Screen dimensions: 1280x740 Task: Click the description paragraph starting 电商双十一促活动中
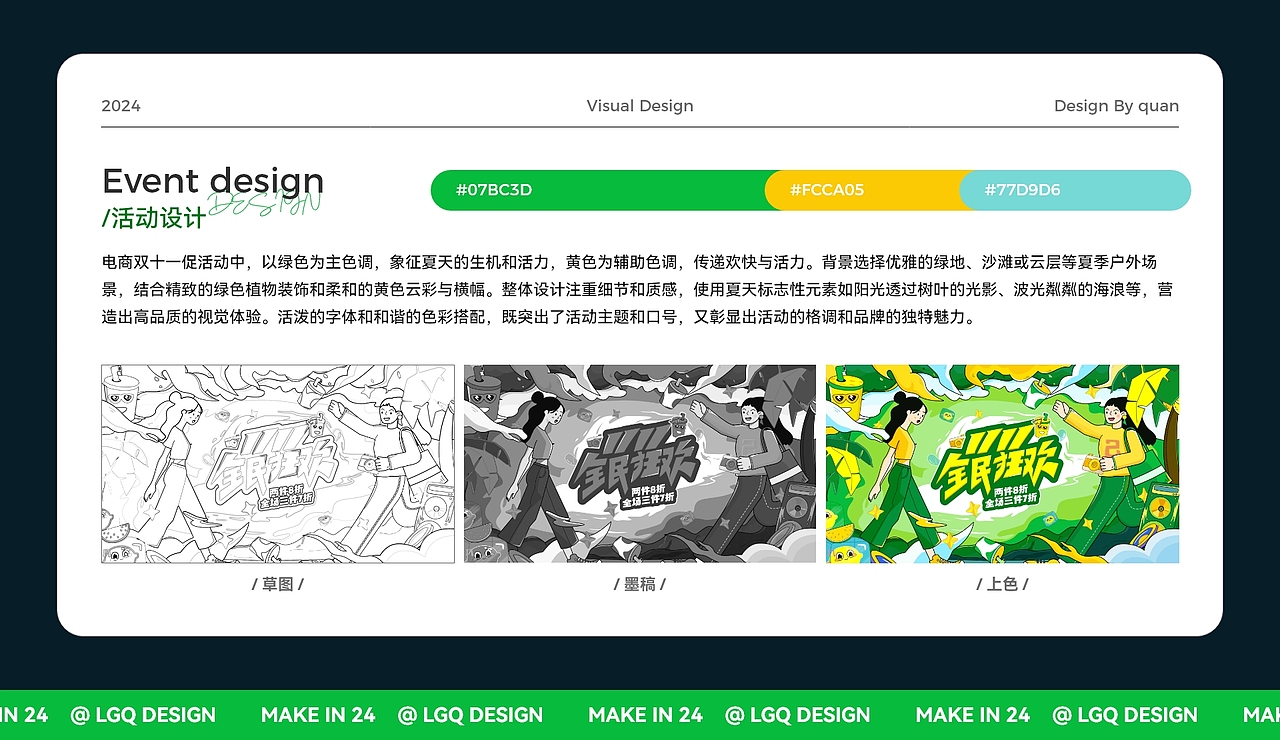637,290
